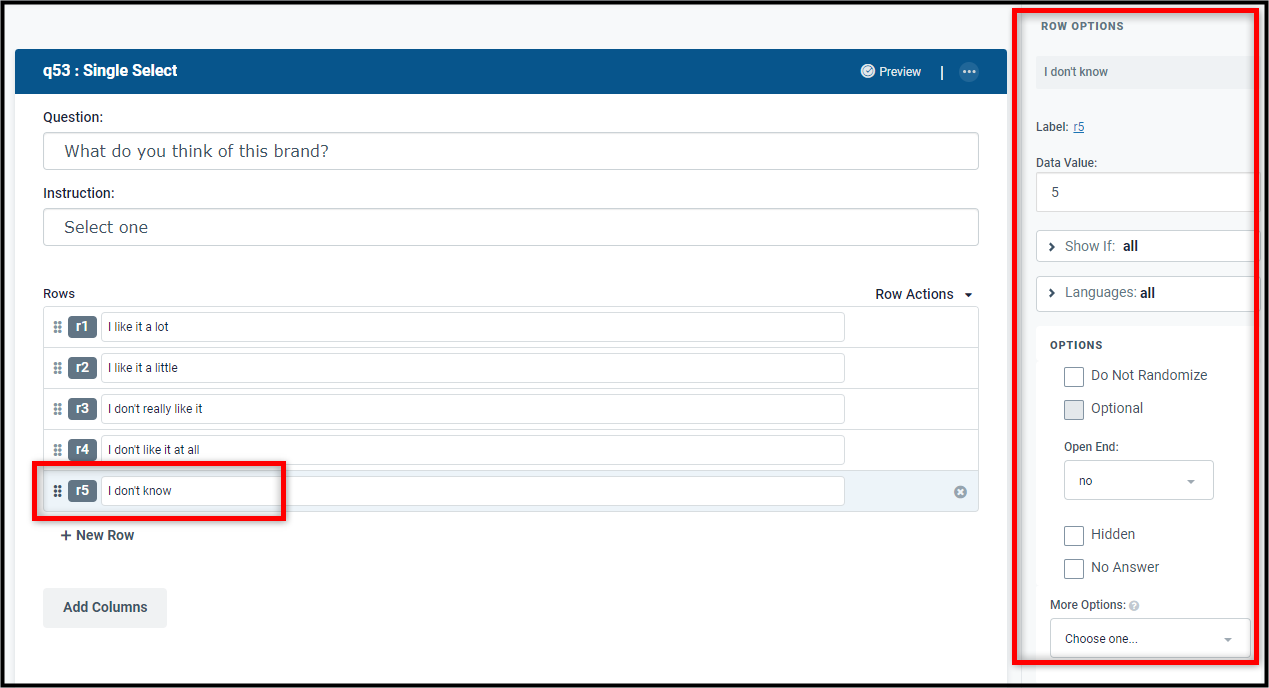Enable the Do Not Randomize checkbox
Screen dimensions: 1269x688
coord(1074,377)
